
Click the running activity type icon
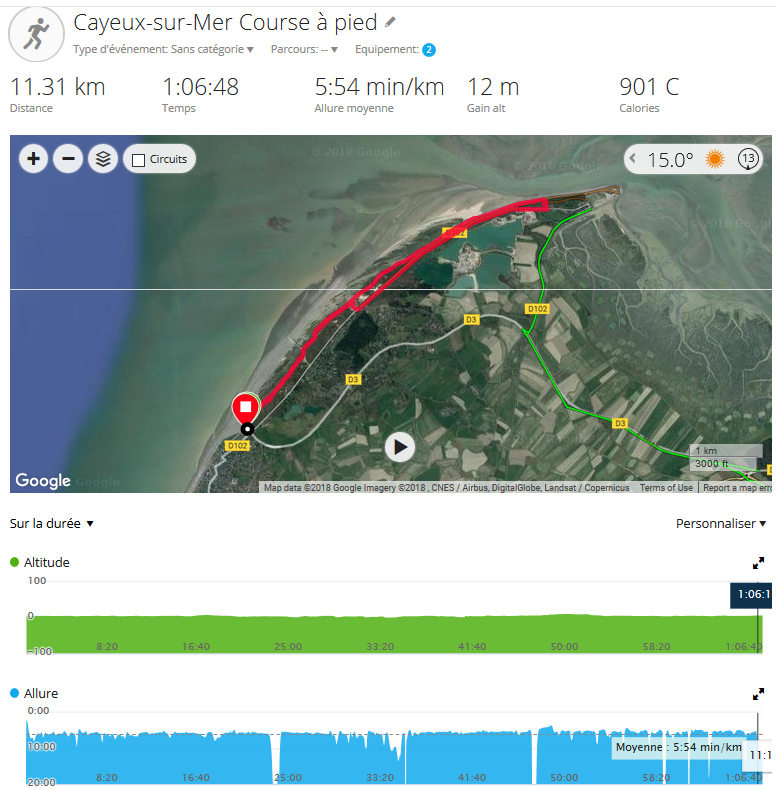[36, 34]
